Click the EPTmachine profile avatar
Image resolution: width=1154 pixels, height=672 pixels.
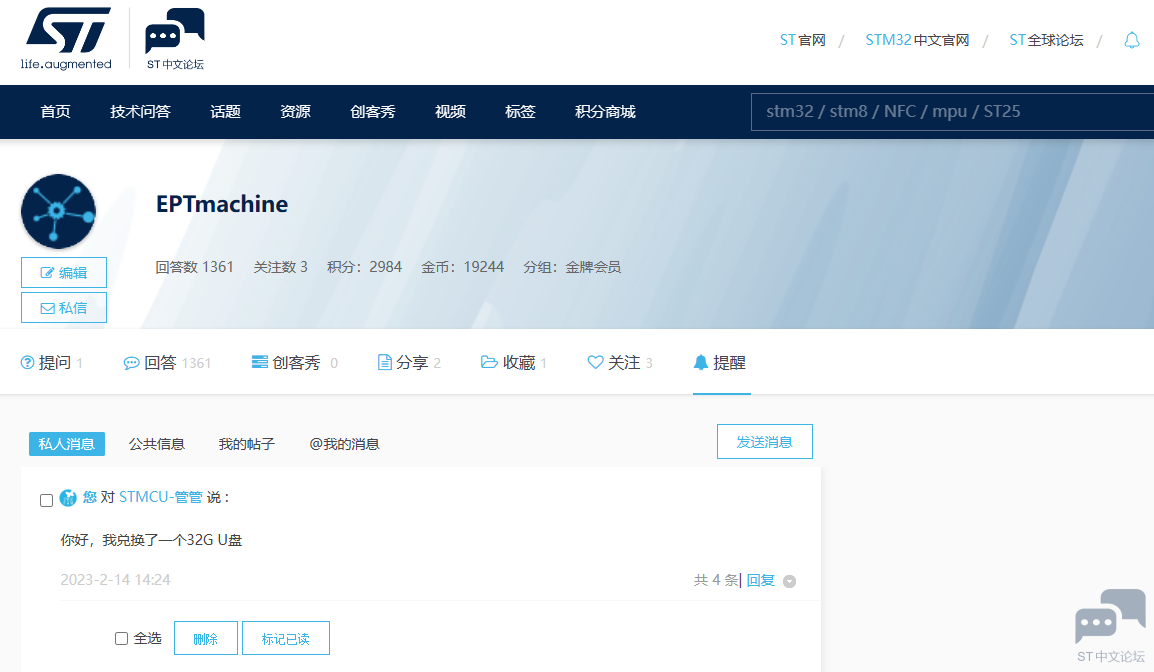pyautogui.click(x=58, y=211)
